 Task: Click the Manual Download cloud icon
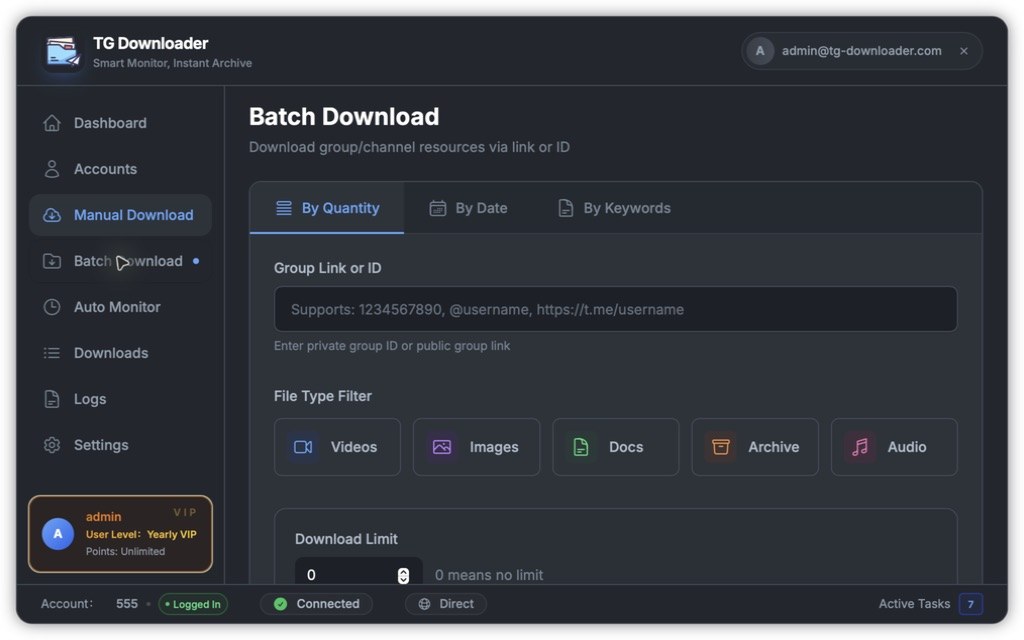tap(52, 215)
